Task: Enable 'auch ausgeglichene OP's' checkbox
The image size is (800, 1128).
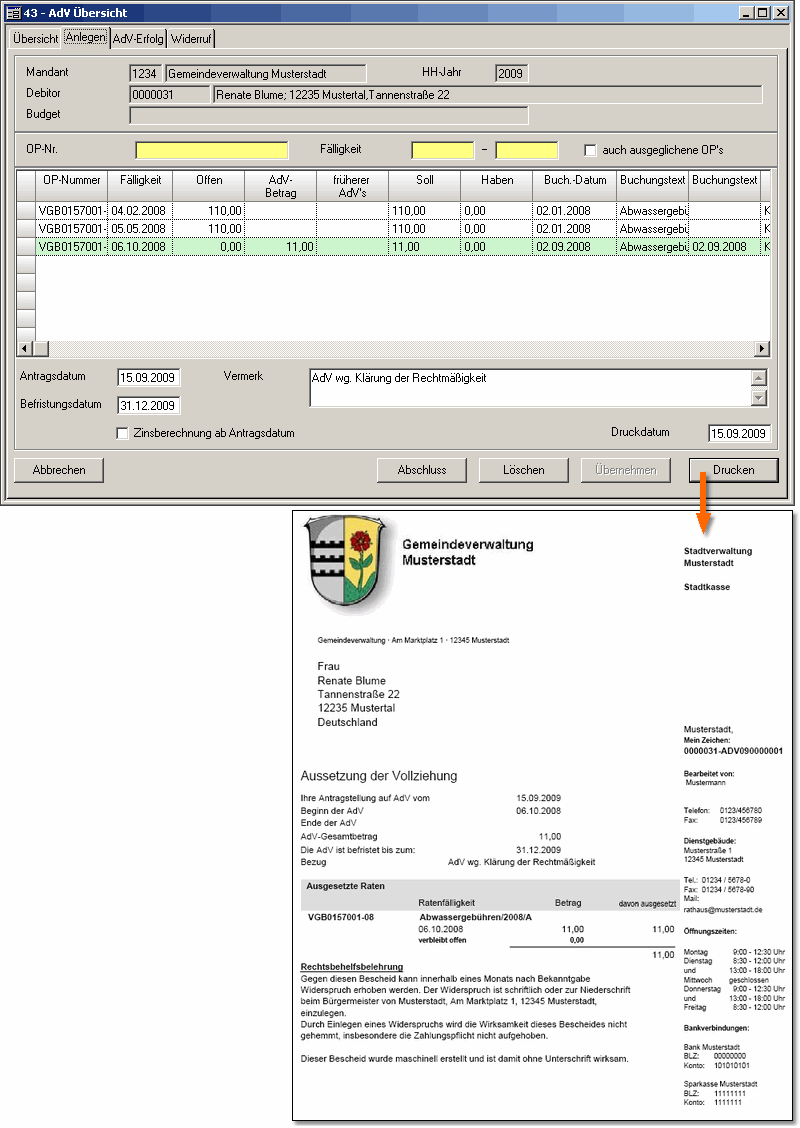Action: tap(591, 150)
